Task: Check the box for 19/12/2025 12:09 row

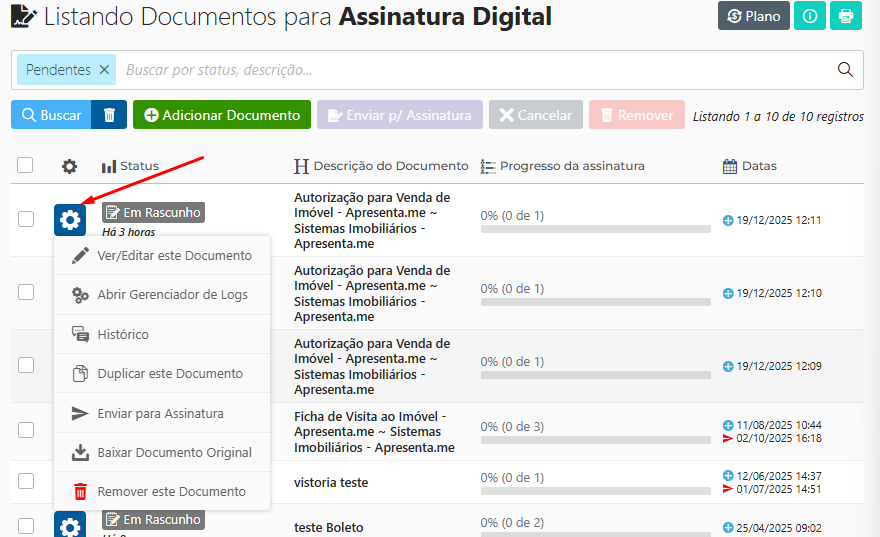Action: point(26,365)
